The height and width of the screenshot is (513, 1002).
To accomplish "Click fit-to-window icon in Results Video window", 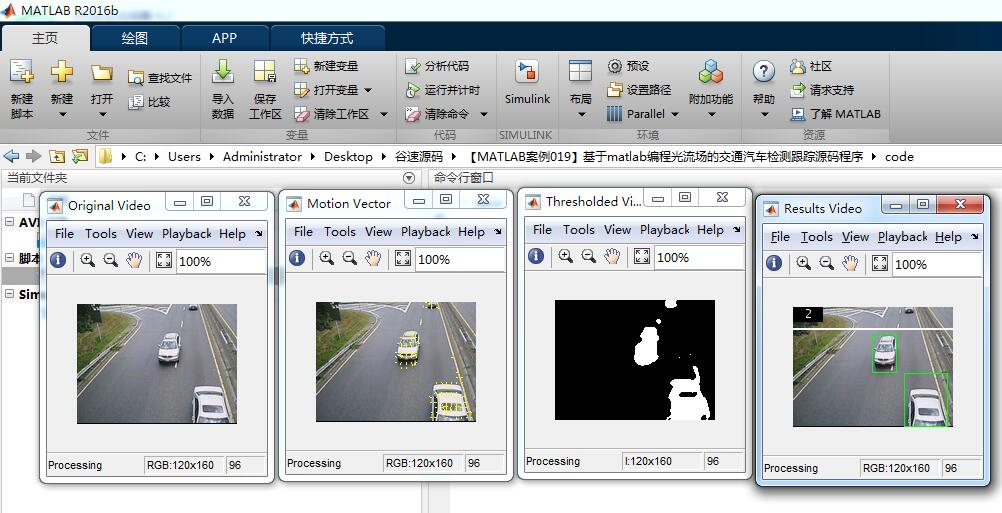I will click(x=880, y=263).
